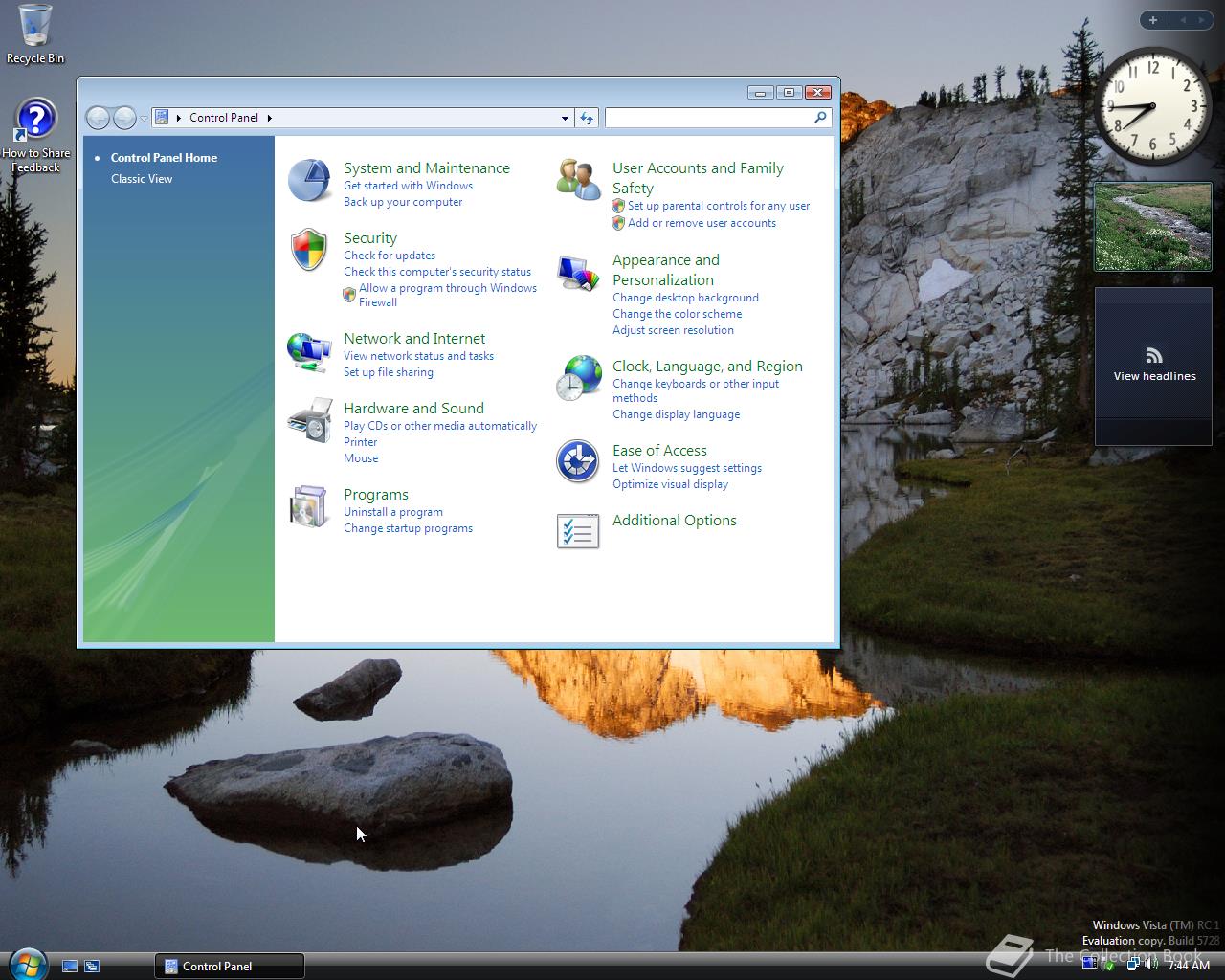Click Get started with Windows
1225x980 pixels.
coord(408,186)
